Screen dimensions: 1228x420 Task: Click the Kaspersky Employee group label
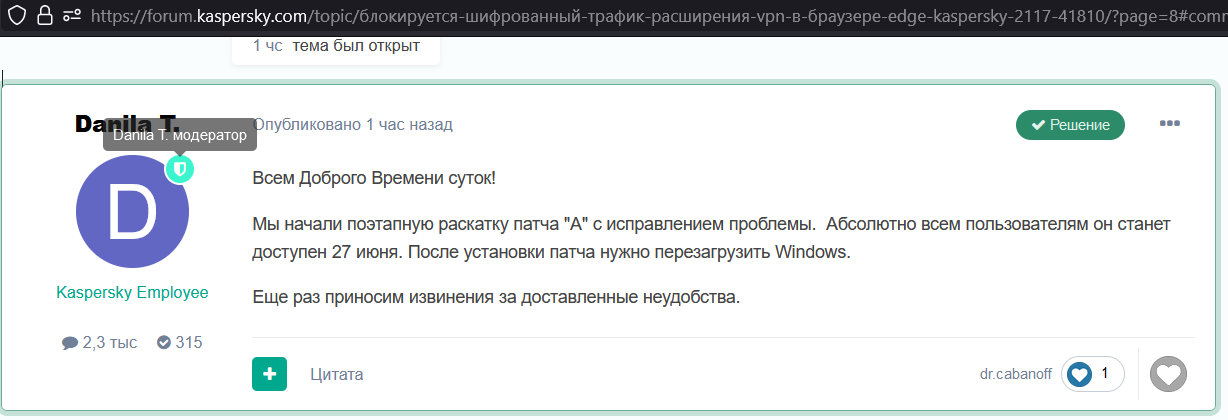[x=132, y=292]
